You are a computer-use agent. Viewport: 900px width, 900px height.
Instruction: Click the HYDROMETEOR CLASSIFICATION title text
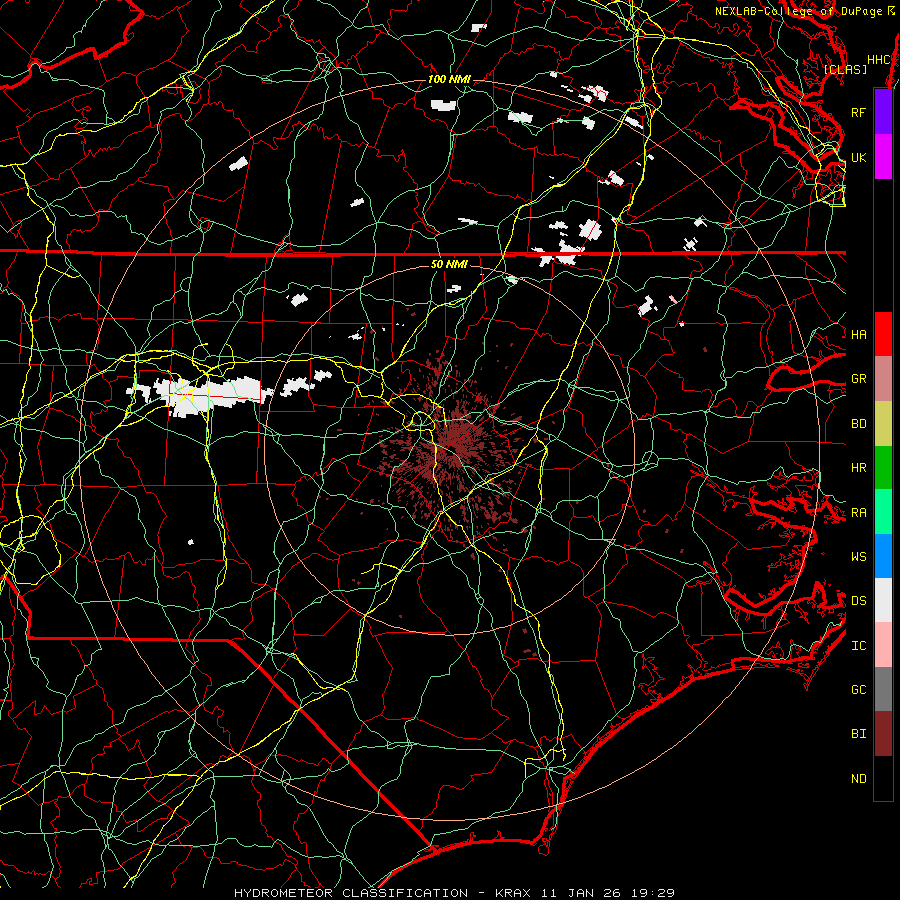(x=351, y=893)
